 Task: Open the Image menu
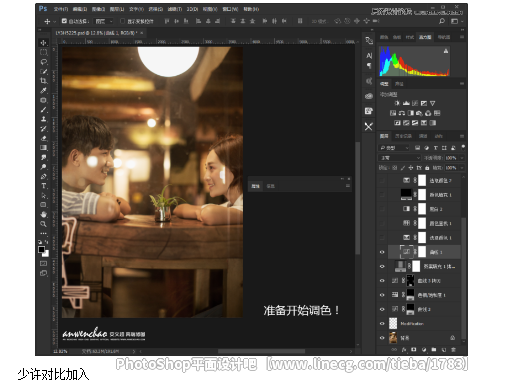pos(99,9)
